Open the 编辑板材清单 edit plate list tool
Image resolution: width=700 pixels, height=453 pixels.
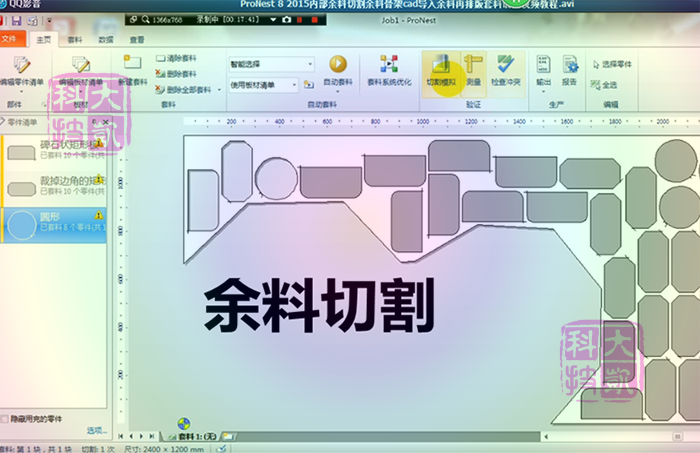pos(81,71)
